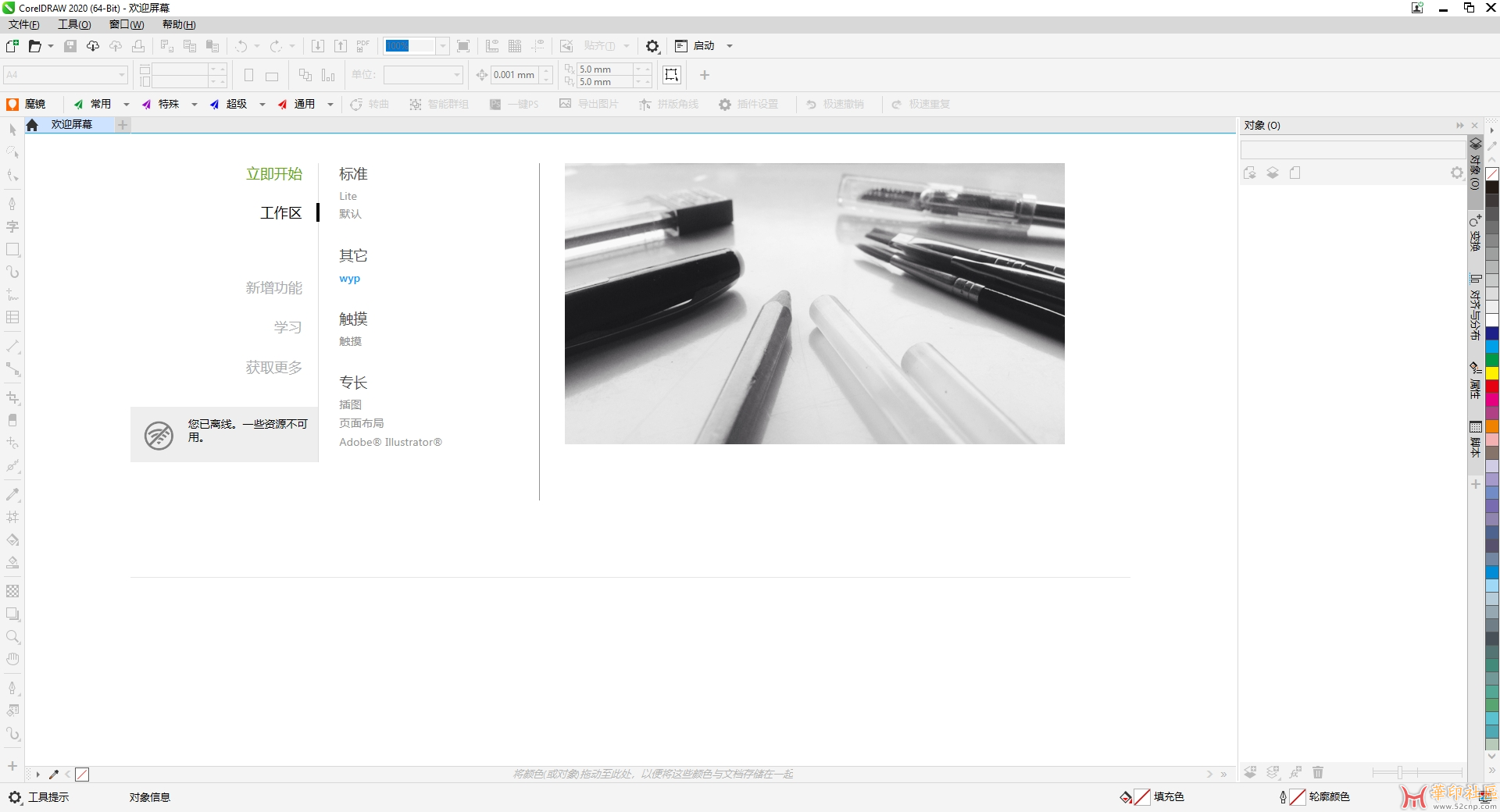
Task: Click the Options gear icon in toolbar
Action: (652, 46)
